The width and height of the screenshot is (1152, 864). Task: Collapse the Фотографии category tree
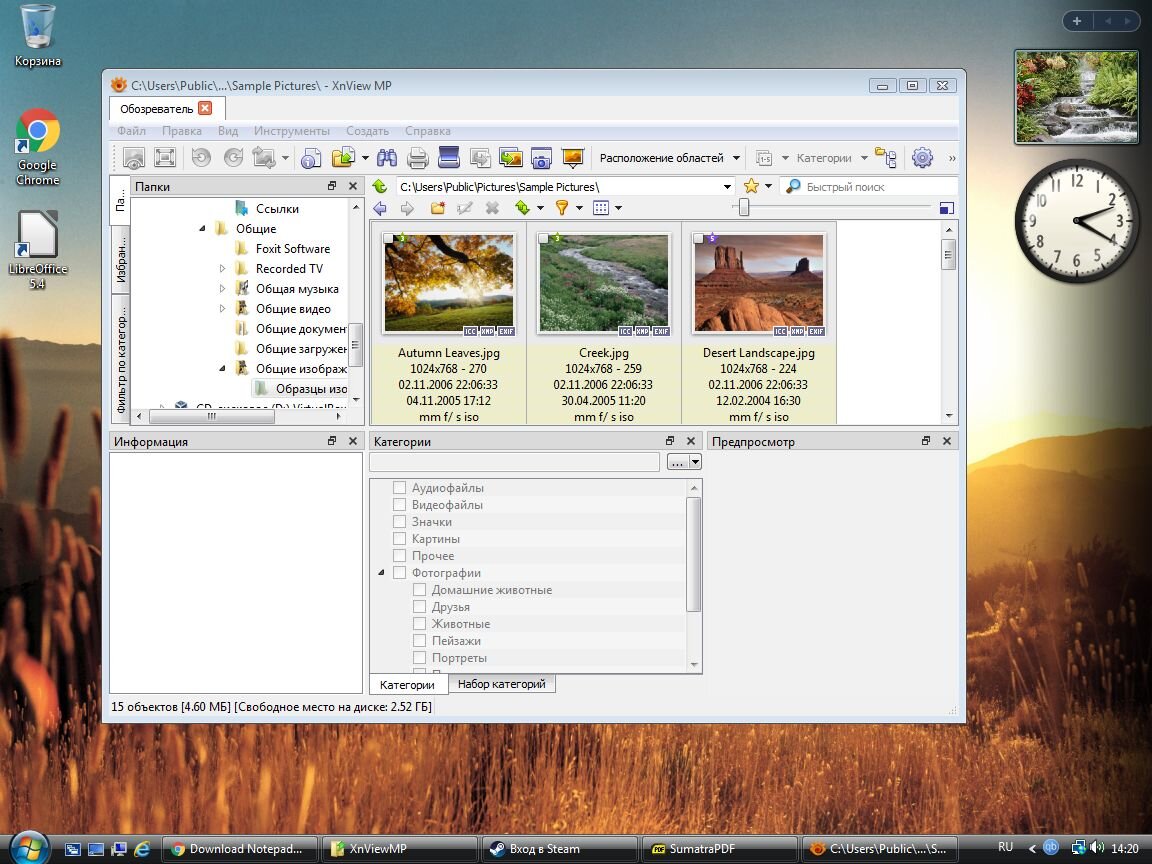coord(381,572)
